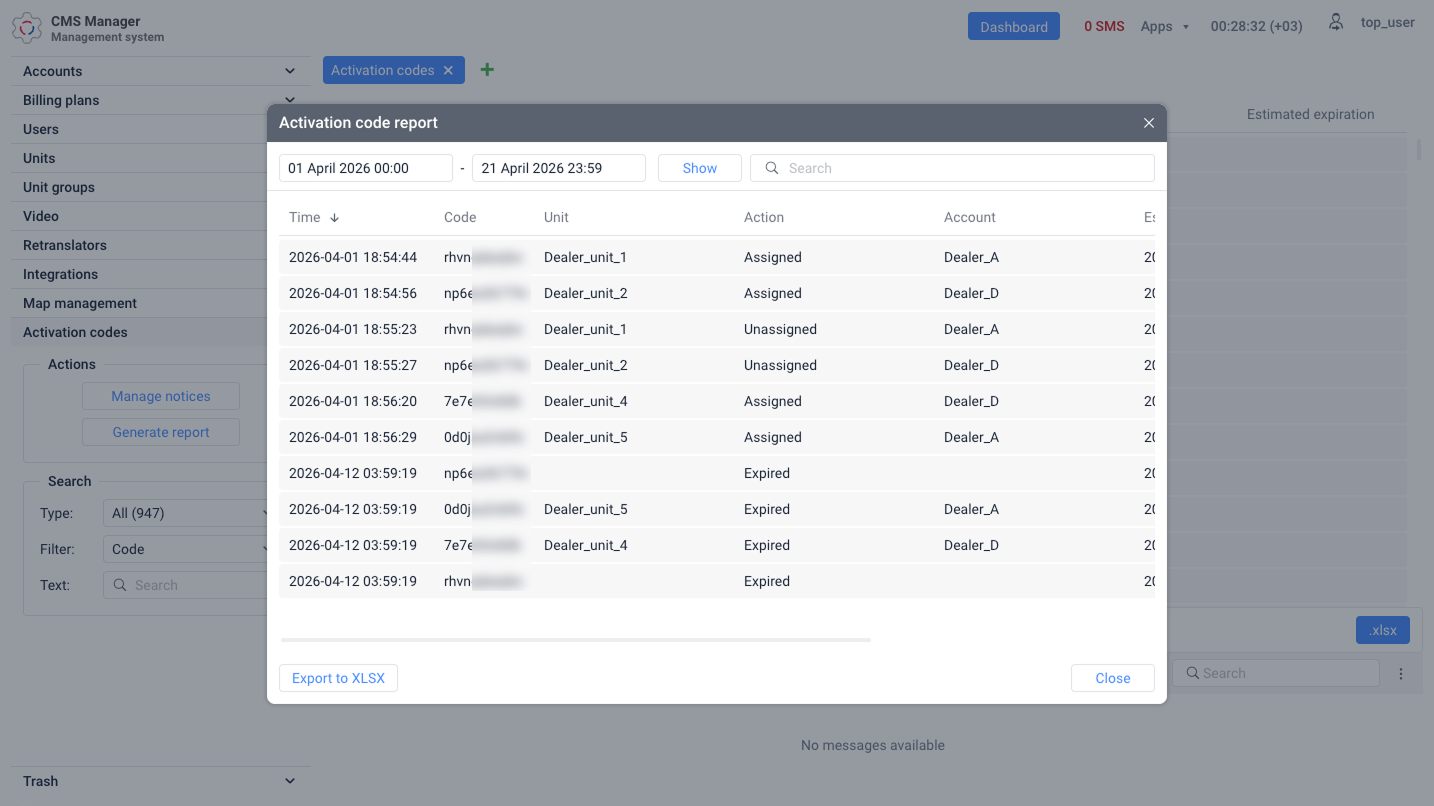Viewport: 1434px width, 806px height.
Task: Click the blue .xlsx button
Action: coord(1383,630)
